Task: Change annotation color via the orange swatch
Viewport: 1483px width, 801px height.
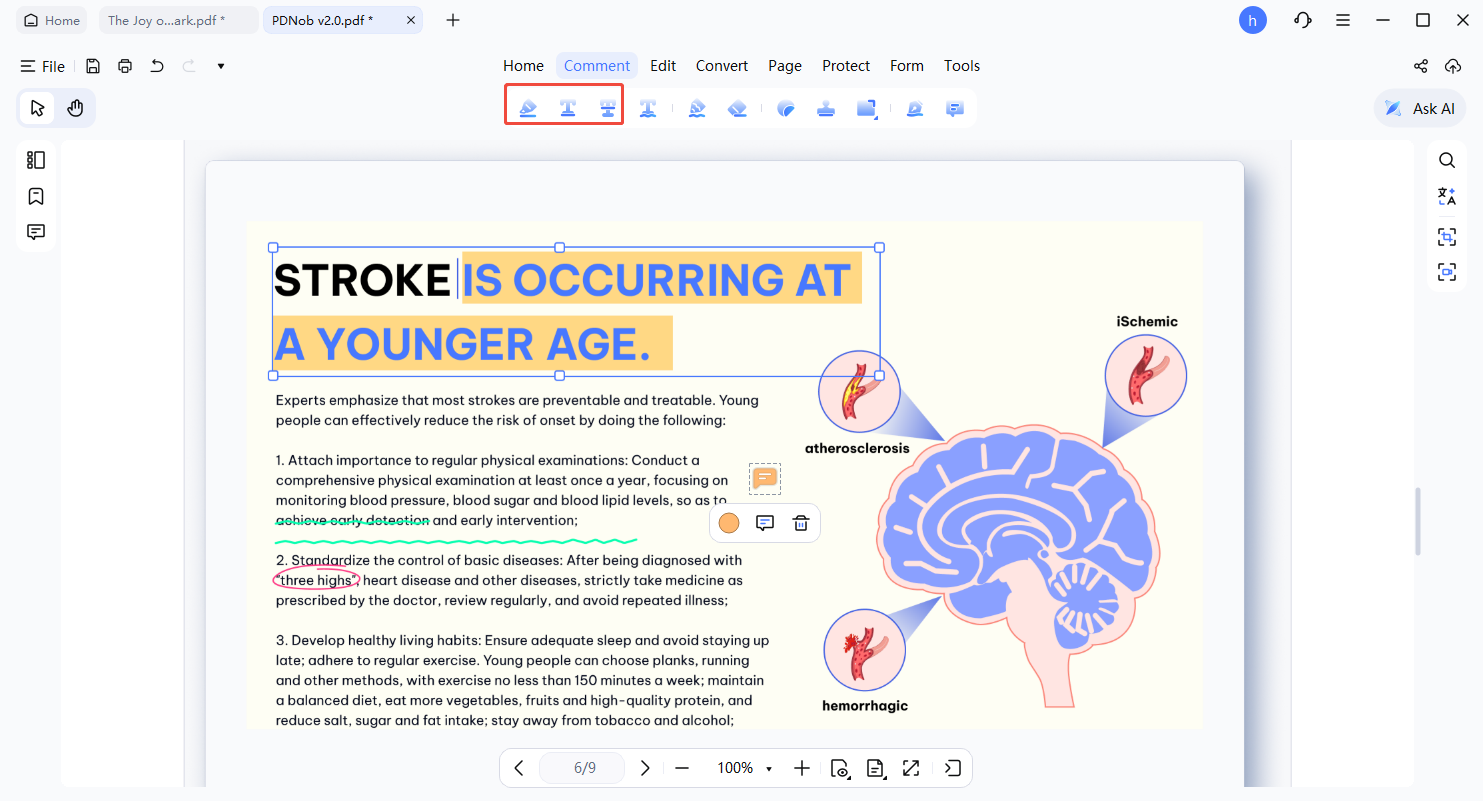Action: (x=728, y=523)
